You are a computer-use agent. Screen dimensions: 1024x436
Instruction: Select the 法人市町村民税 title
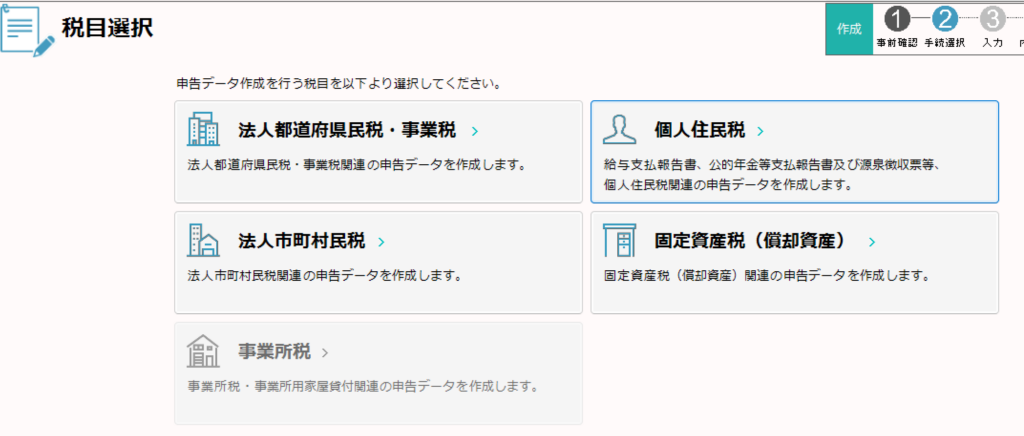tap(301, 242)
